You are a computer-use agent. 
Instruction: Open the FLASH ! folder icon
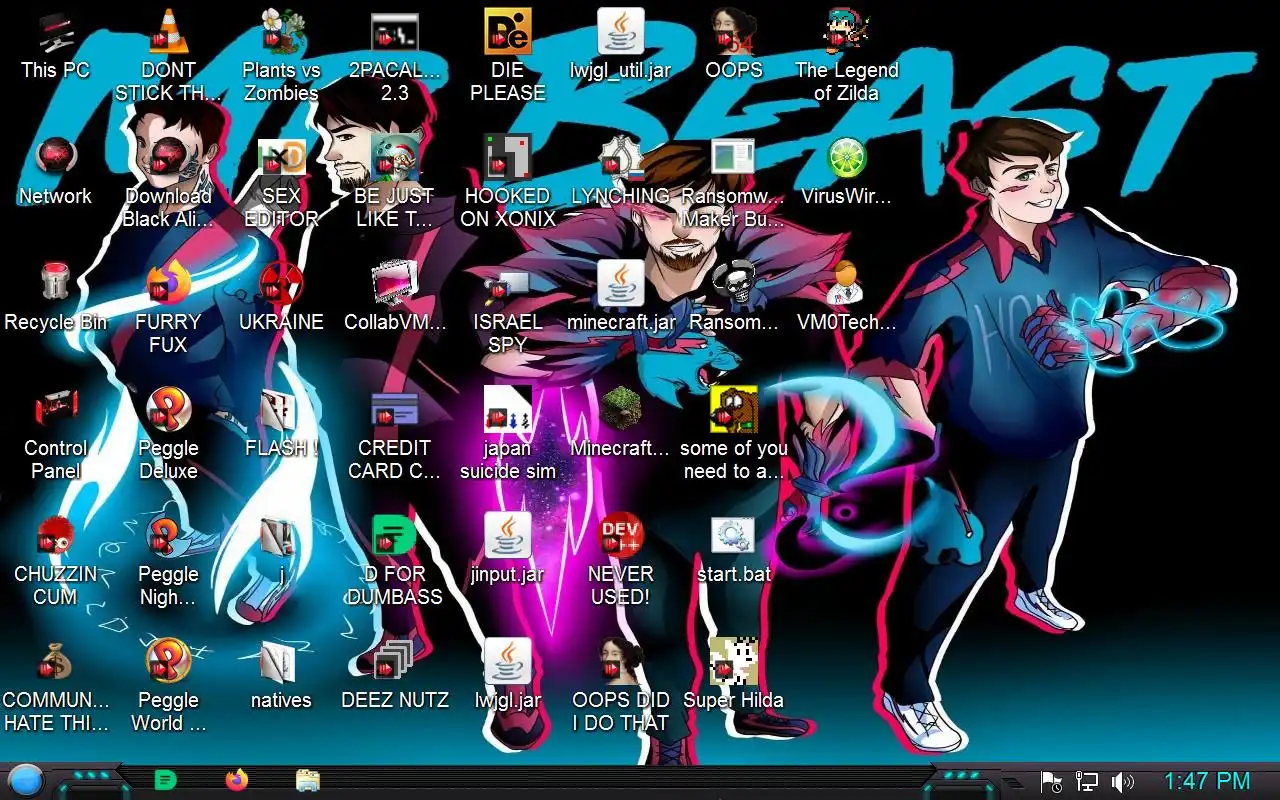pos(281,411)
